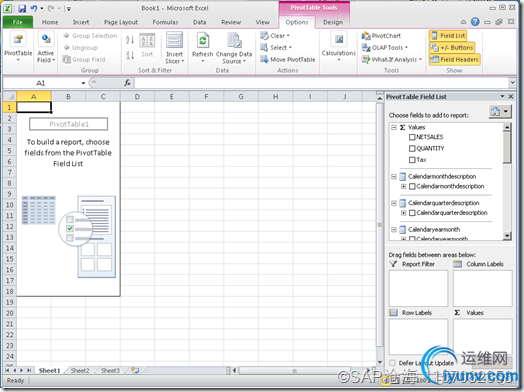Screen dimensions: 524x392
Task: Click inside the formula bar input
Action: click(321, 83)
